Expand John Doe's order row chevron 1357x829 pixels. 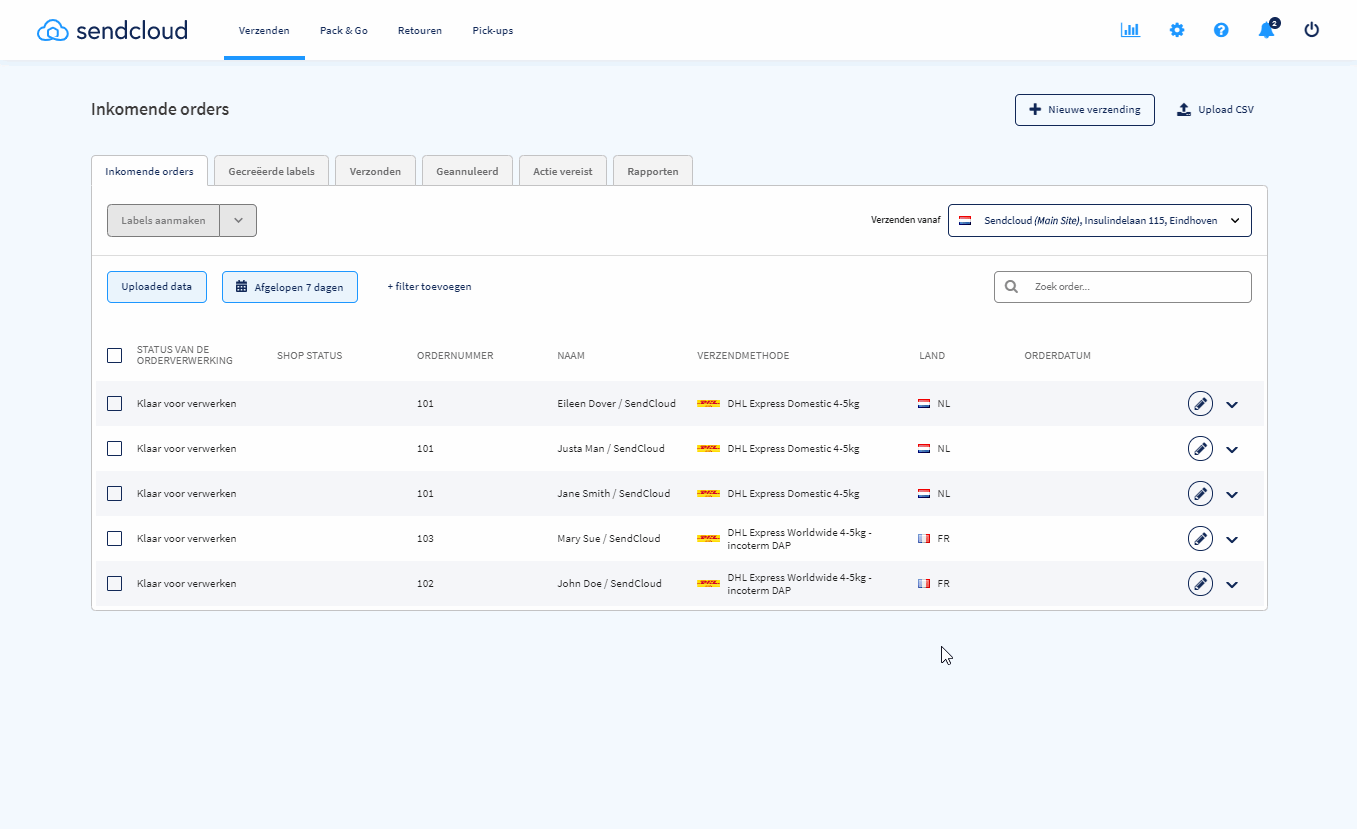[x=1232, y=585]
